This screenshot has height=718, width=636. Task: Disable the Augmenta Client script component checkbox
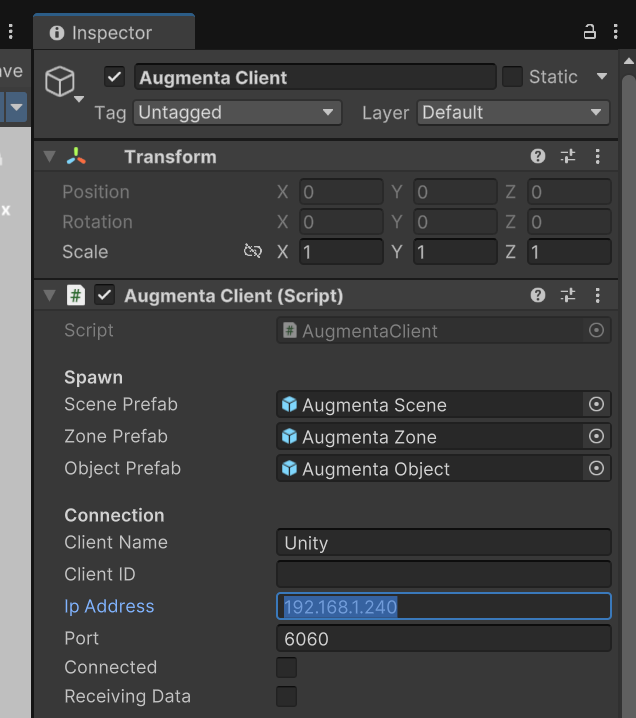pyautogui.click(x=104, y=296)
